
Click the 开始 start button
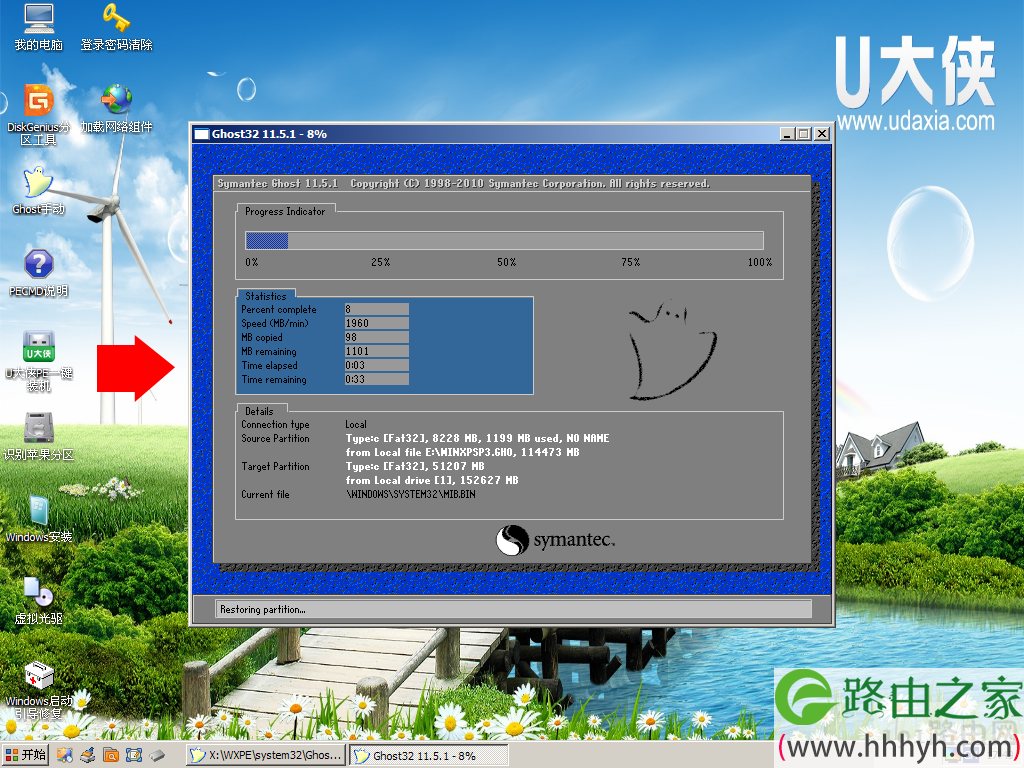click(25, 755)
